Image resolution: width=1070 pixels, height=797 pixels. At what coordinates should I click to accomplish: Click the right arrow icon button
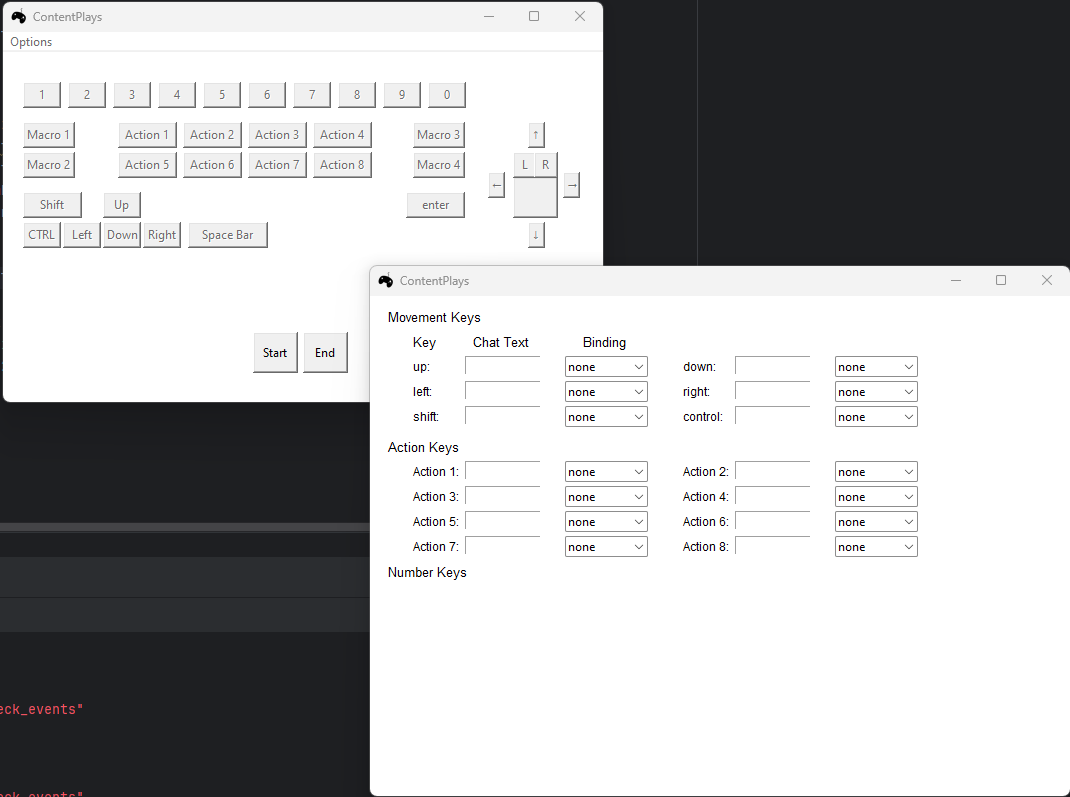pyautogui.click(x=572, y=185)
